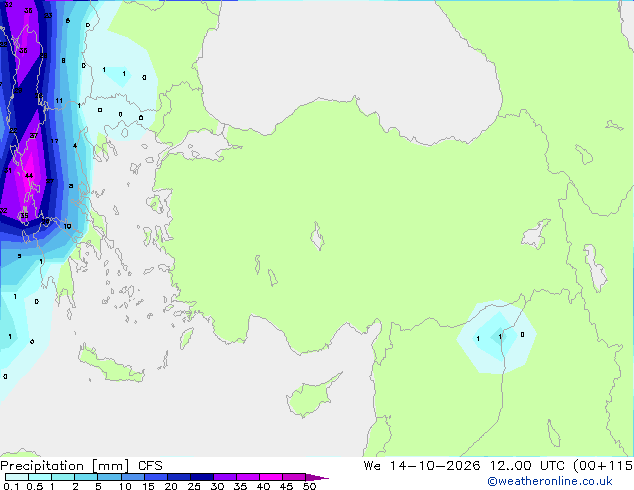Viewport: 634px width, 490px height.
Task: Click the 5–10 mm legend swatch
Action: (109, 477)
